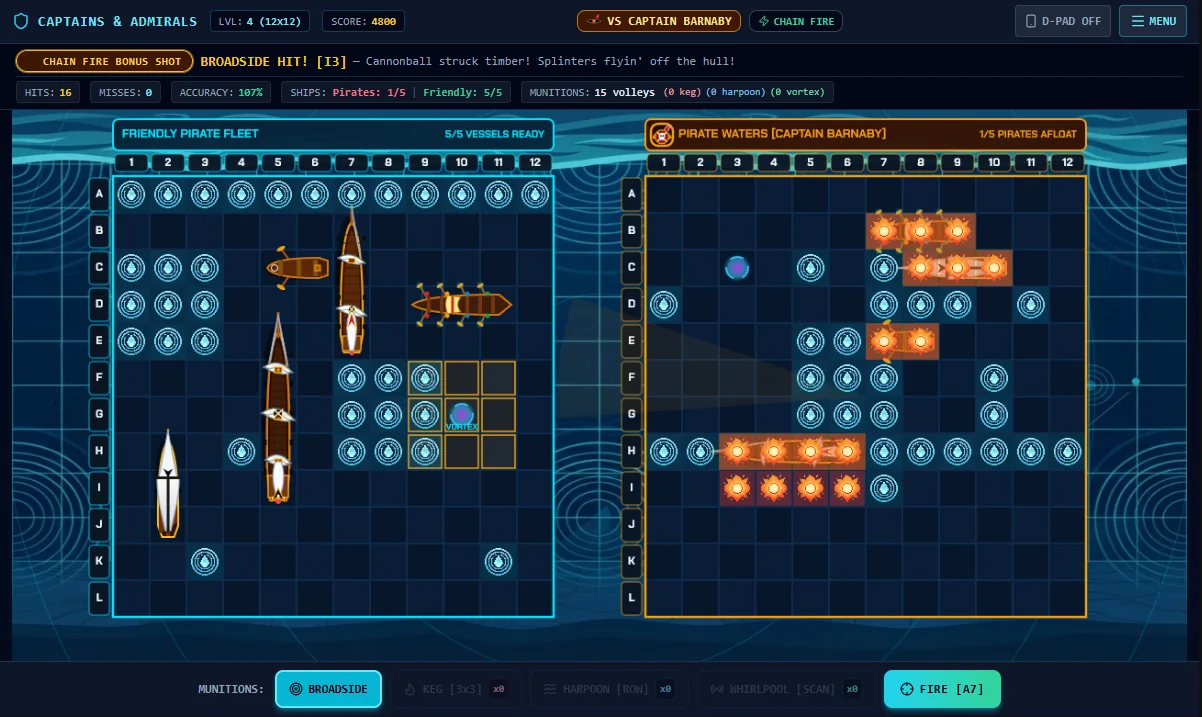1202x717 pixels.
Task: Click the miss splash at friendly K11
Action: (498, 562)
